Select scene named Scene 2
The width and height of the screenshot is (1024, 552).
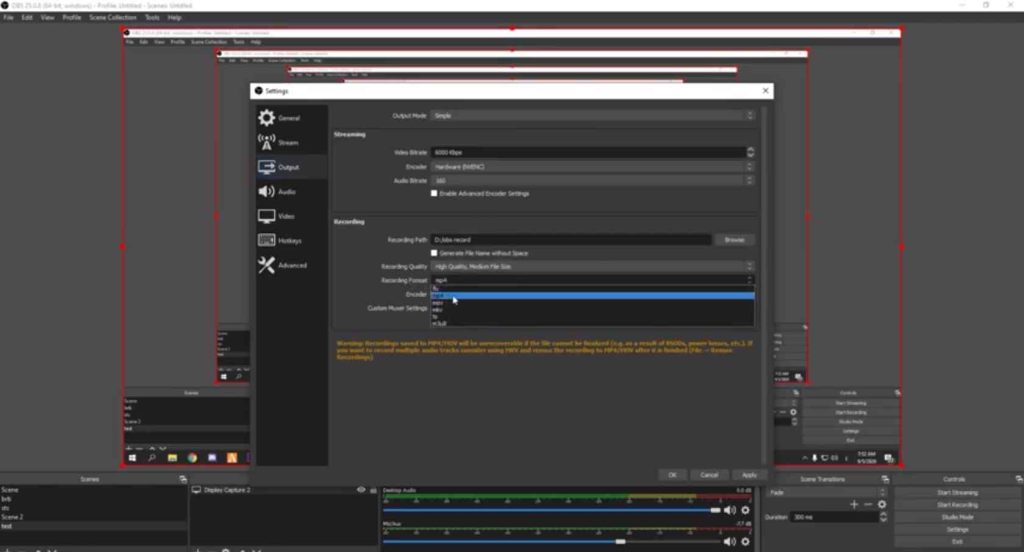point(93,517)
